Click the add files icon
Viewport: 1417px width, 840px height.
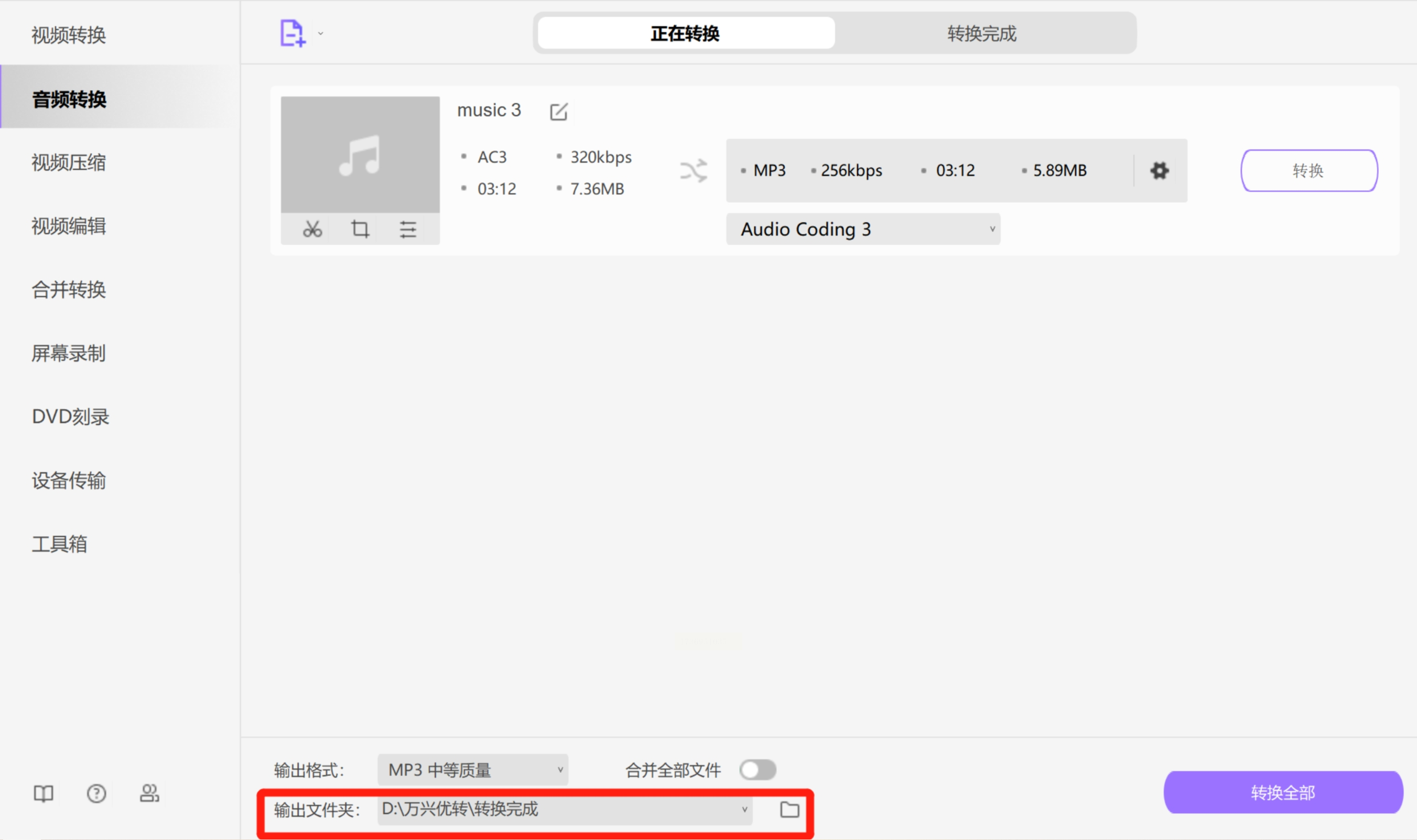point(292,33)
